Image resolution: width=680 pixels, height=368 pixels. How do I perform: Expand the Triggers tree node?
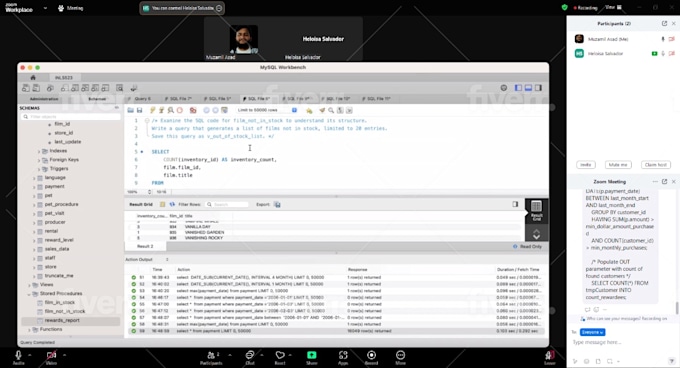click(x=39, y=169)
